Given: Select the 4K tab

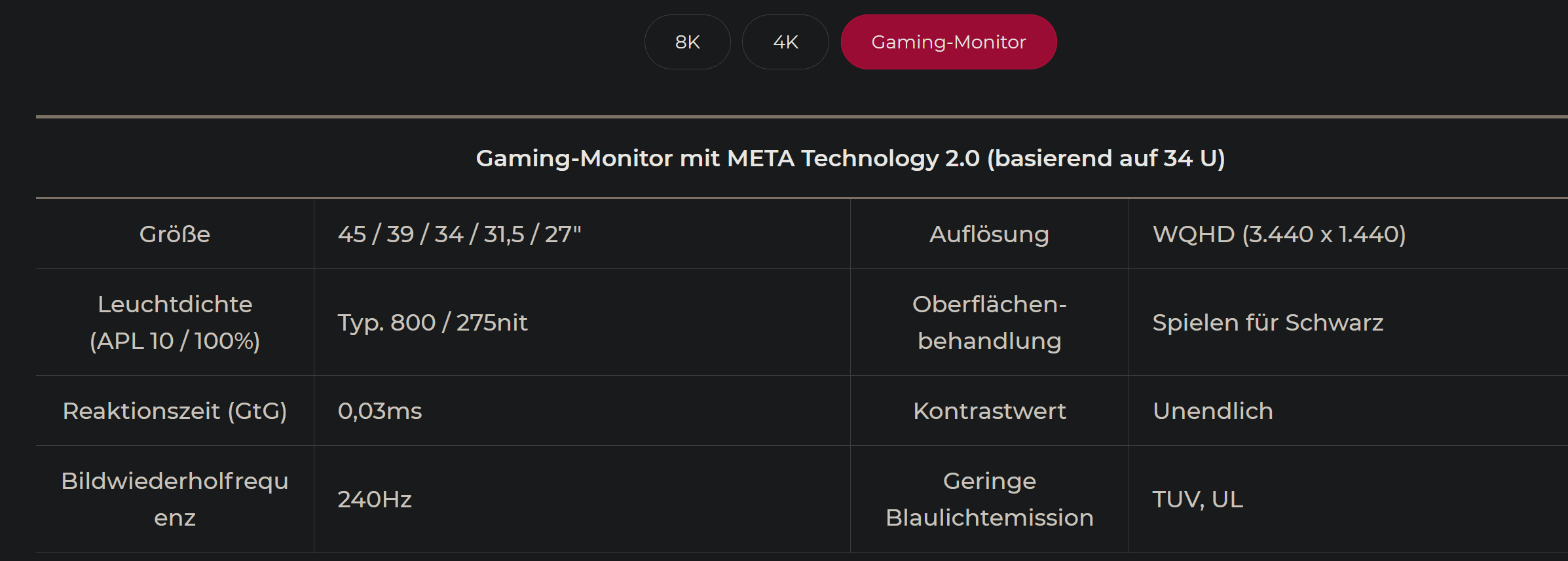Looking at the screenshot, I should point(785,42).
